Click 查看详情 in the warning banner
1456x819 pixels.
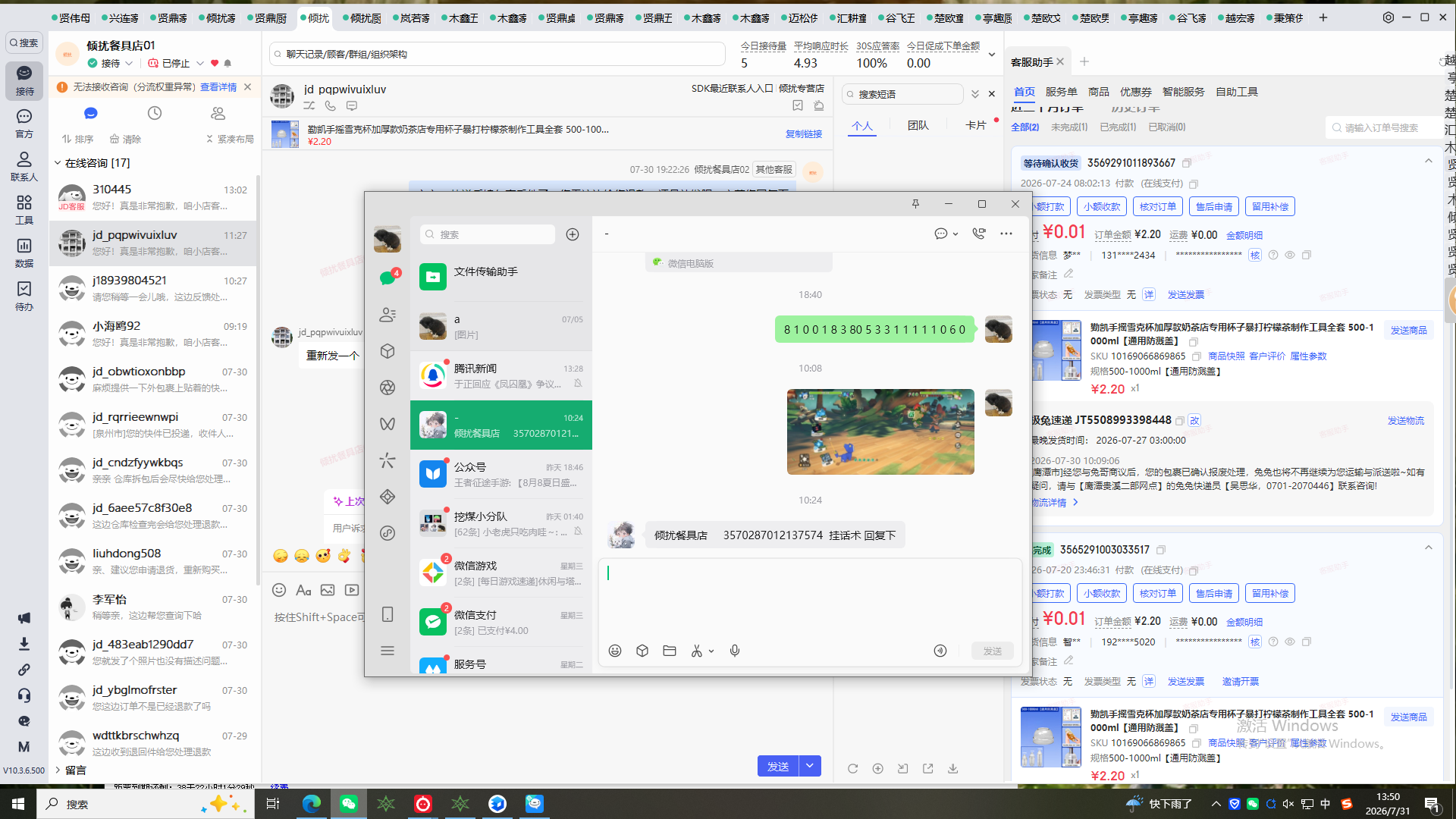click(218, 87)
